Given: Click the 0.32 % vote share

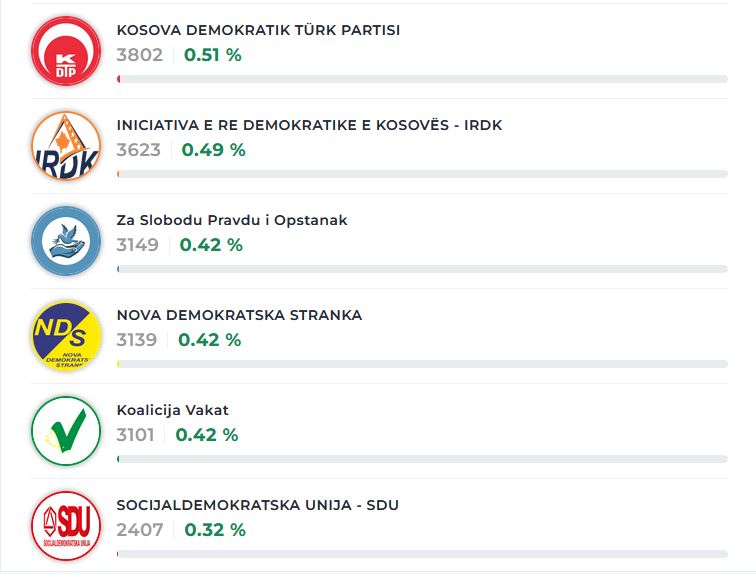Looking at the screenshot, I should pyautogui.click(x=214, y=530).
